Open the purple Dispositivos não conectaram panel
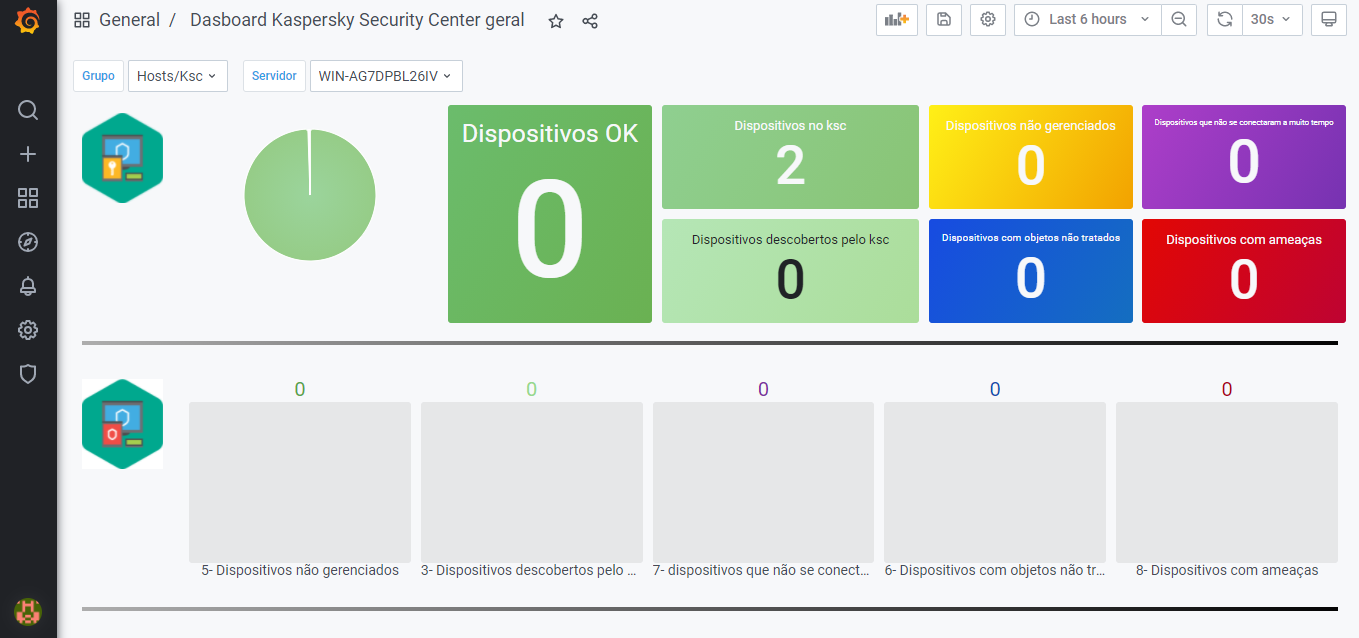Image resolution: width=1359 pixels, height=638 pixels. tap(1244, 157)
